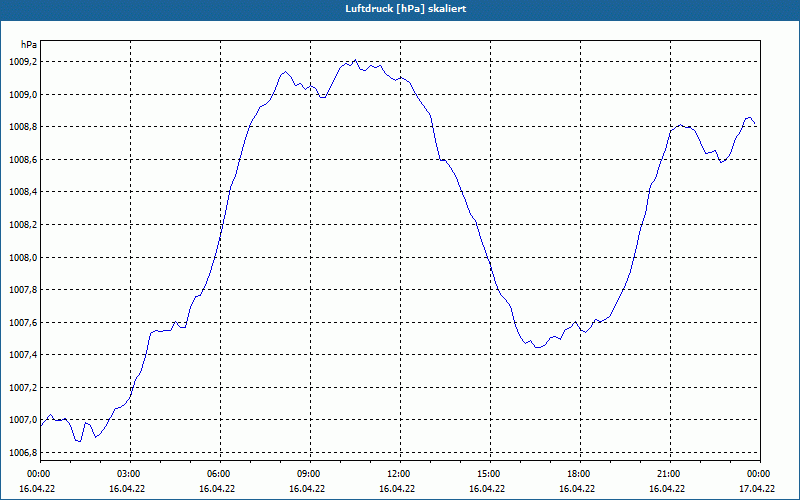Select the '1008,0' y-axis value
Screen dimensions: 800x500
click(x=23, y=258)
